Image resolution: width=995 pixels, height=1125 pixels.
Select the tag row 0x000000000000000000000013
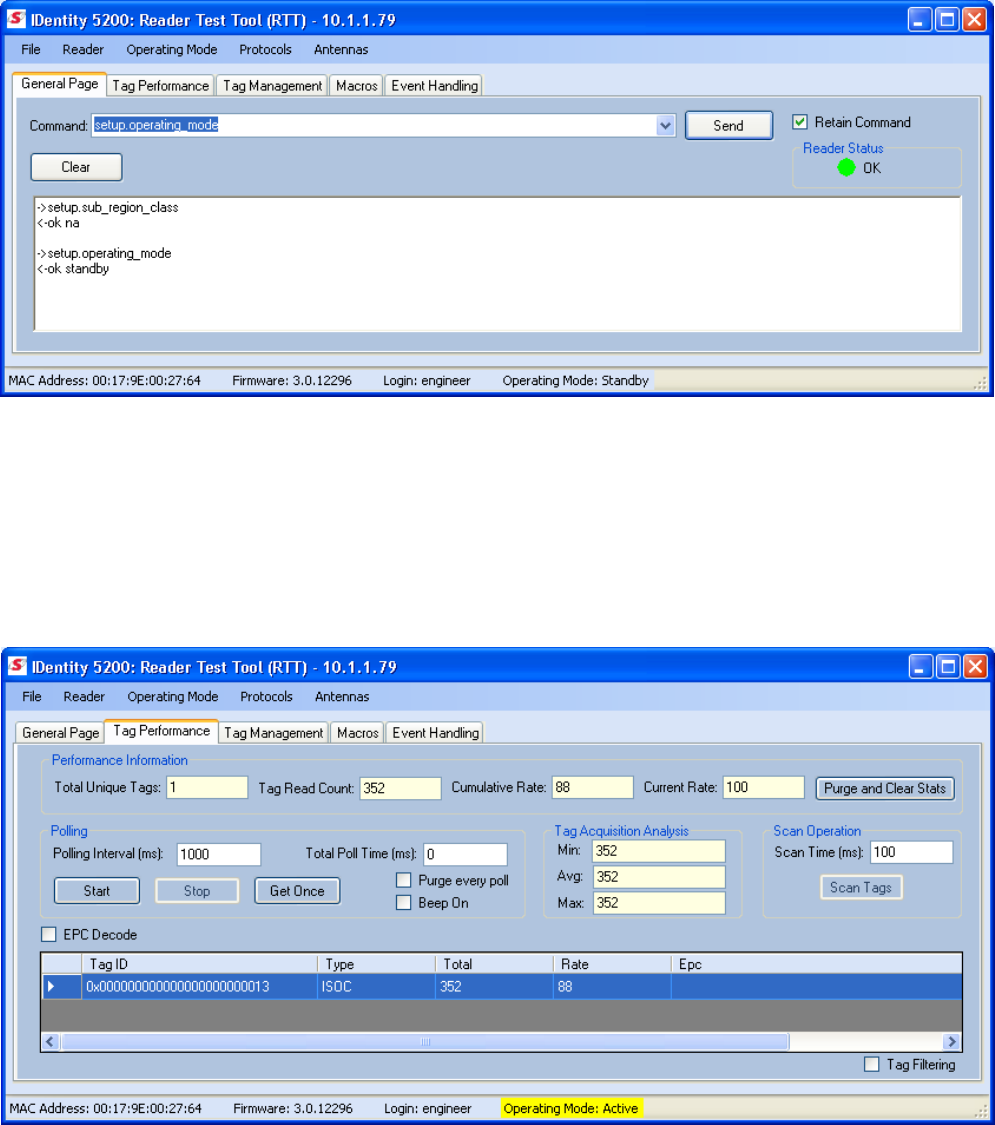(x=501, y=987)
